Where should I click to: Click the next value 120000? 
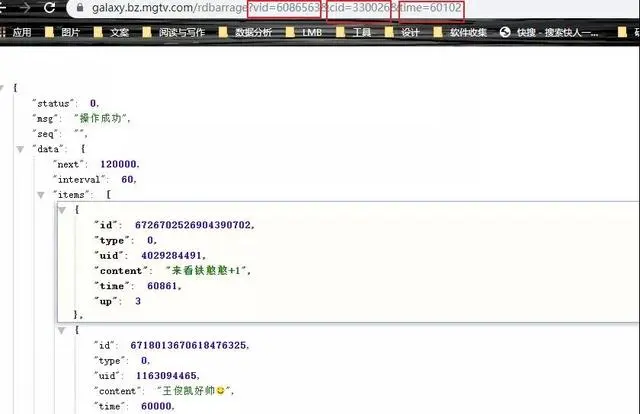pos(118,164)
